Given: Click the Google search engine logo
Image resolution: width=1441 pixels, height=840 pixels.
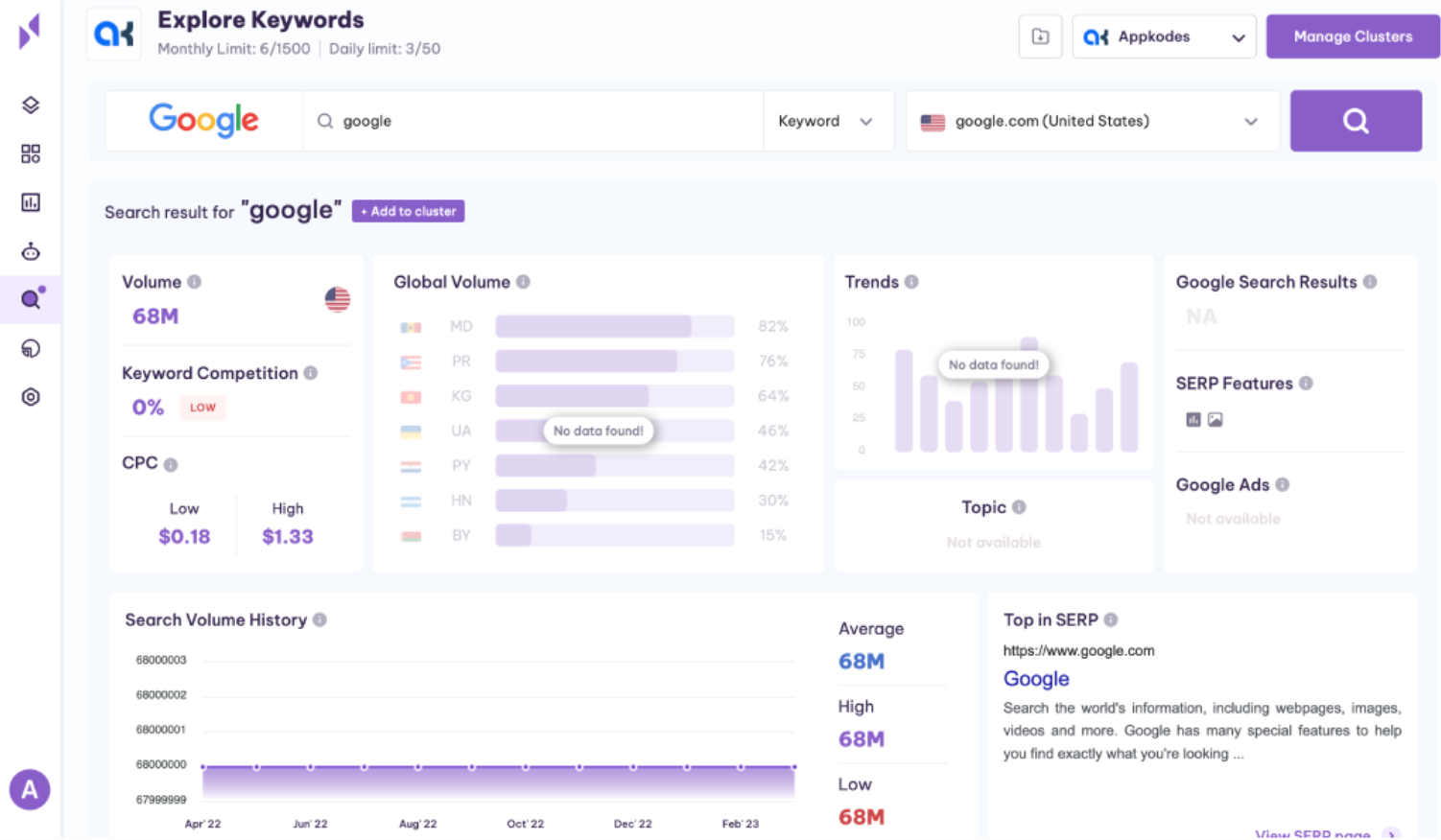Looking at the screenshot, I should coord(203,121).
